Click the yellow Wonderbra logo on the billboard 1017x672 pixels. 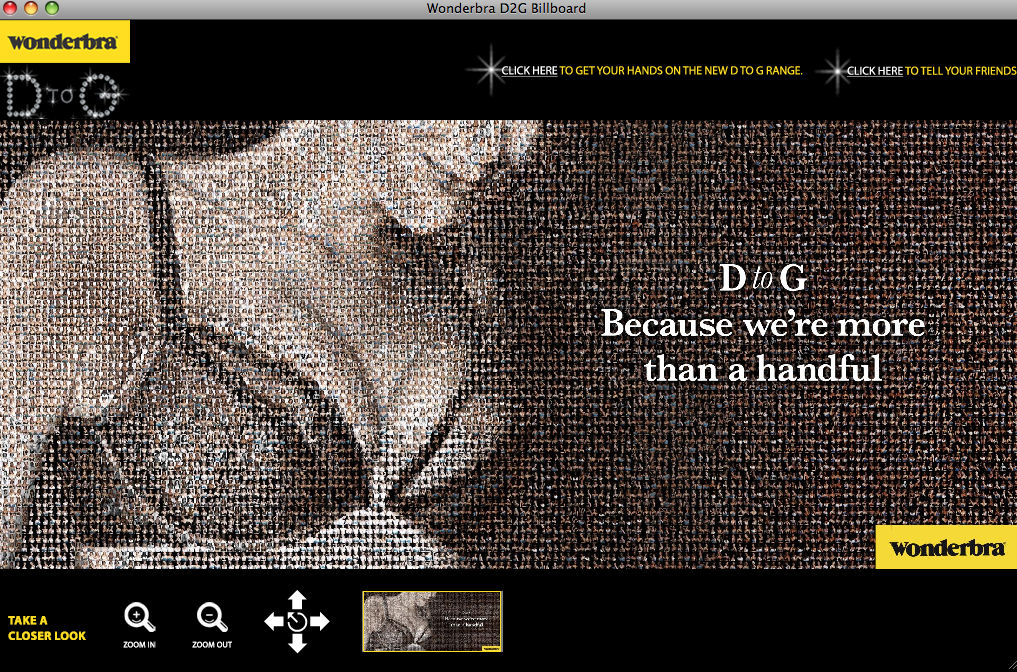point(946,547)
